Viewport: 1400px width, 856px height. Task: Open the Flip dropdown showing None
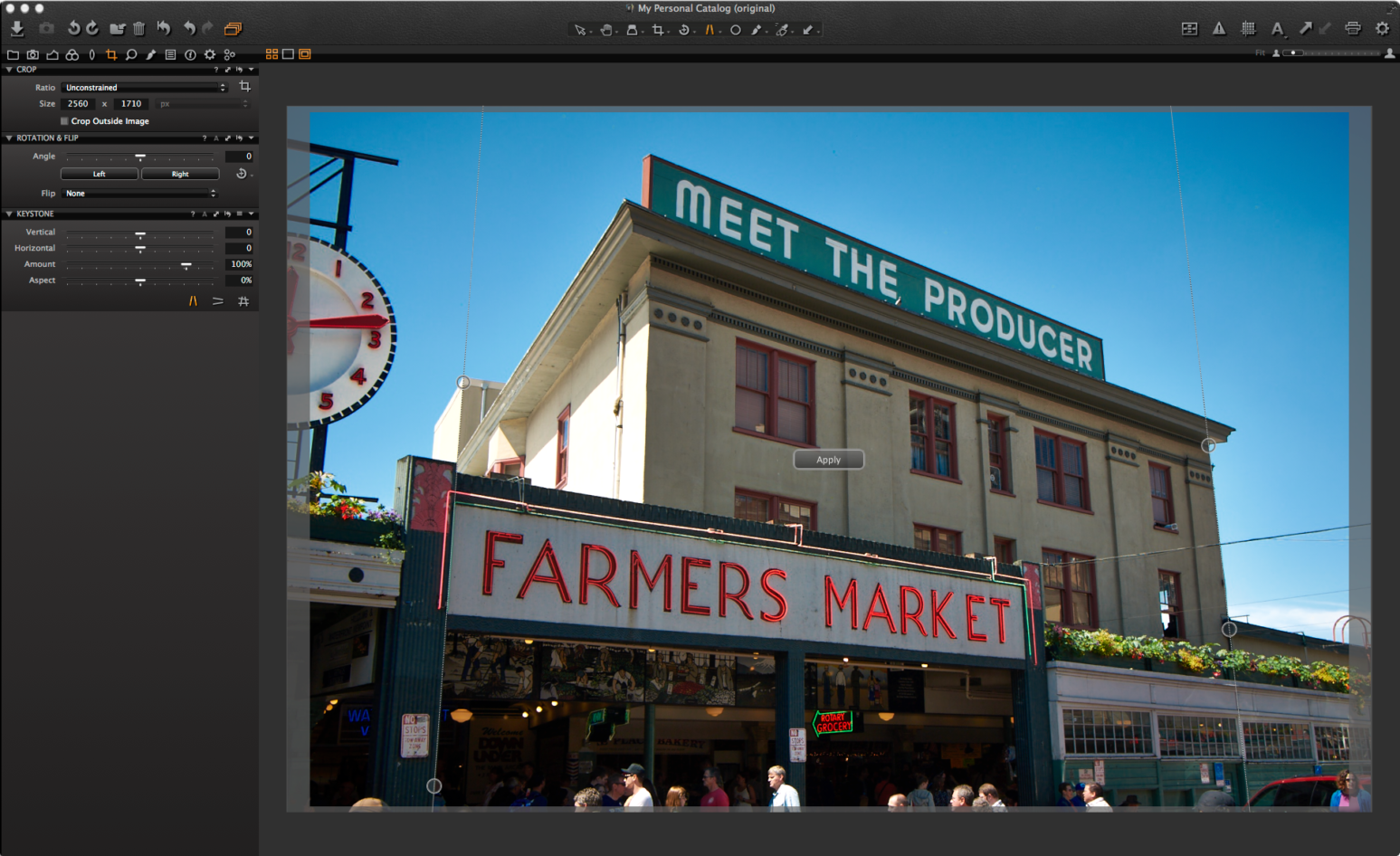(x=139, y=193)
